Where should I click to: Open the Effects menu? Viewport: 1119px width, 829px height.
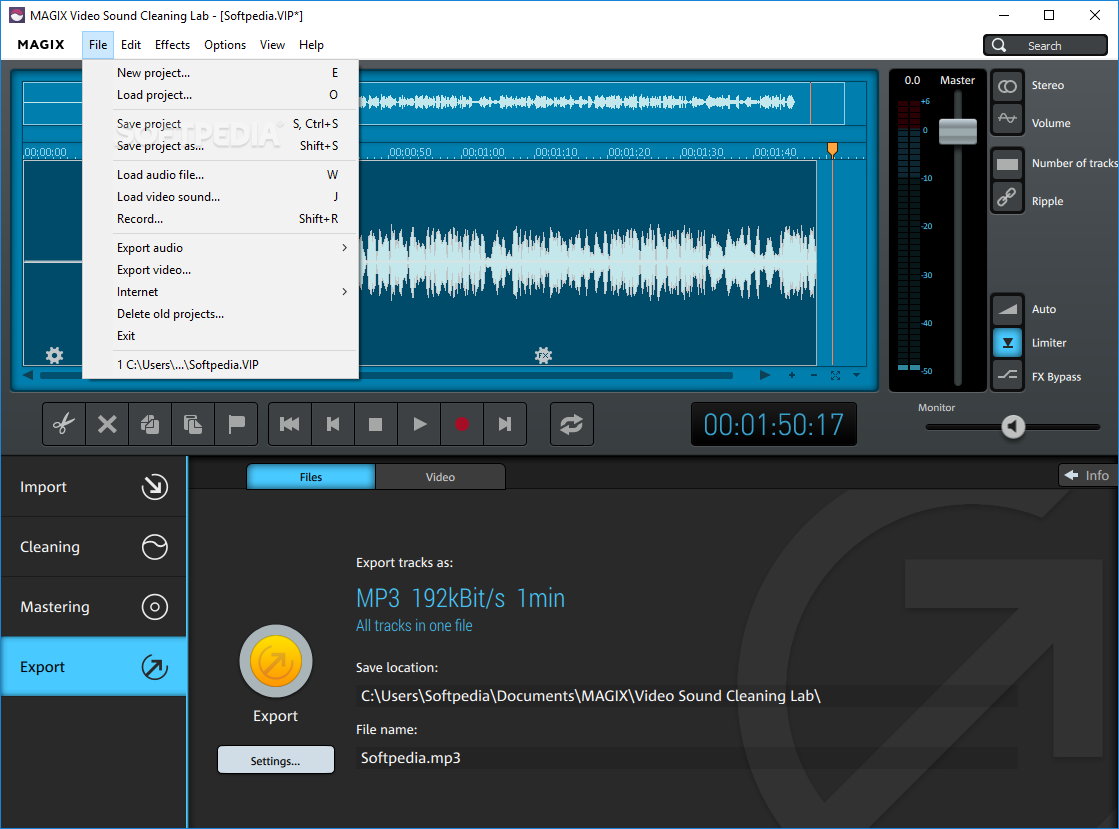(173, 45)
